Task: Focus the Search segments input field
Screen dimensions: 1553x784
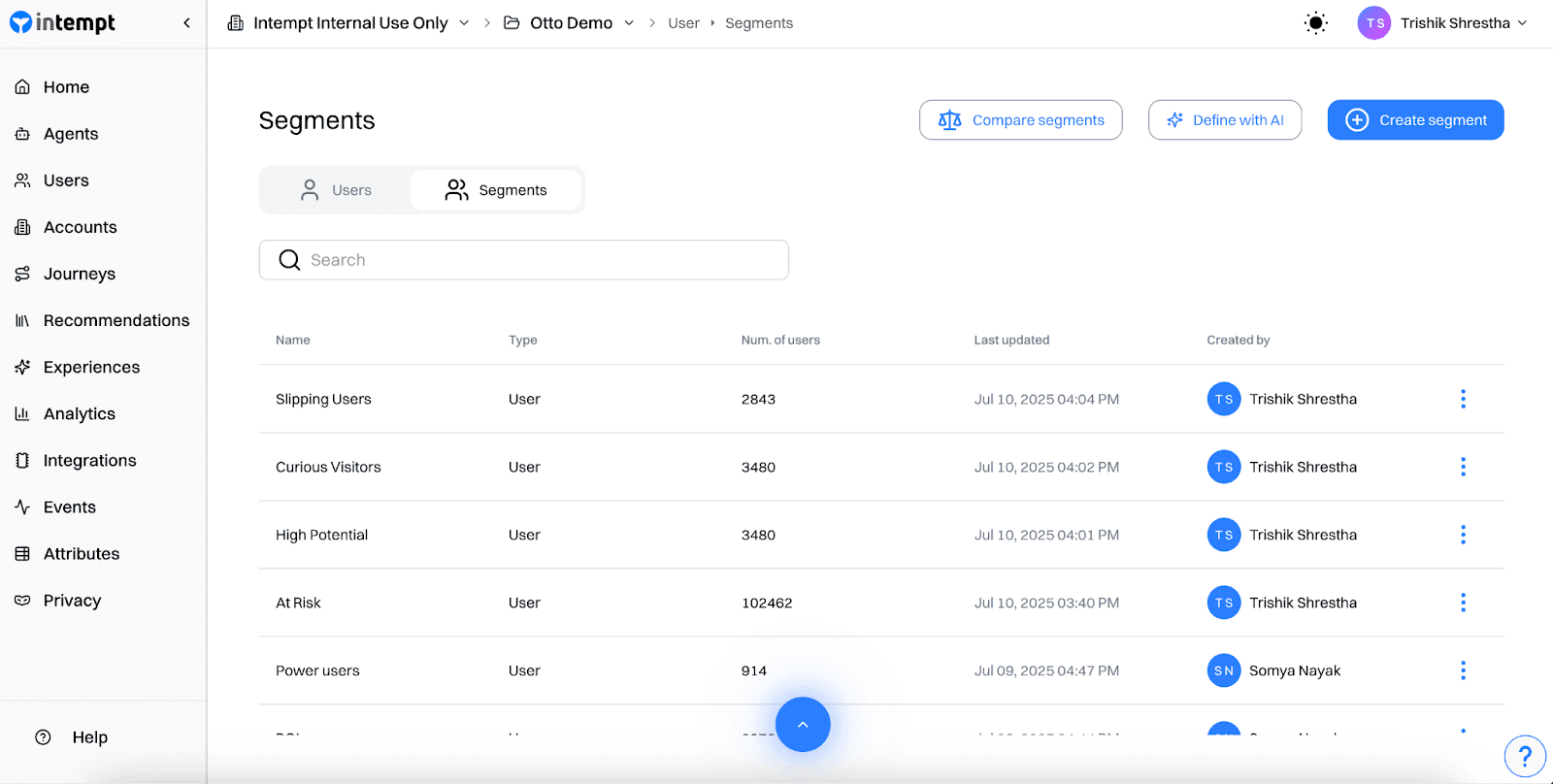Action: point(524,260)
